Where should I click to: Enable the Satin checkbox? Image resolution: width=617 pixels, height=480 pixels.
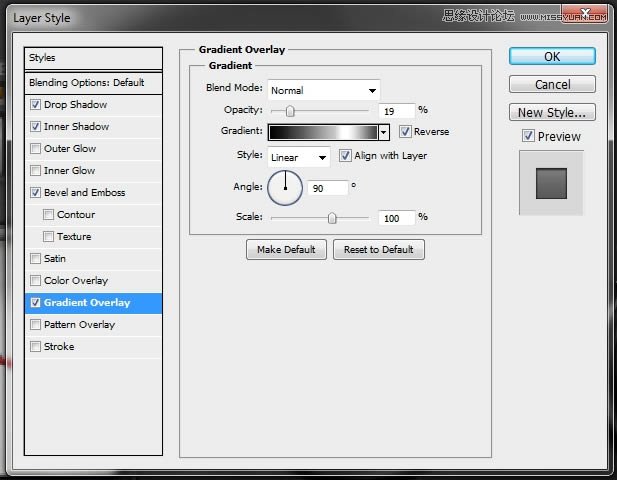click(35, 259)
